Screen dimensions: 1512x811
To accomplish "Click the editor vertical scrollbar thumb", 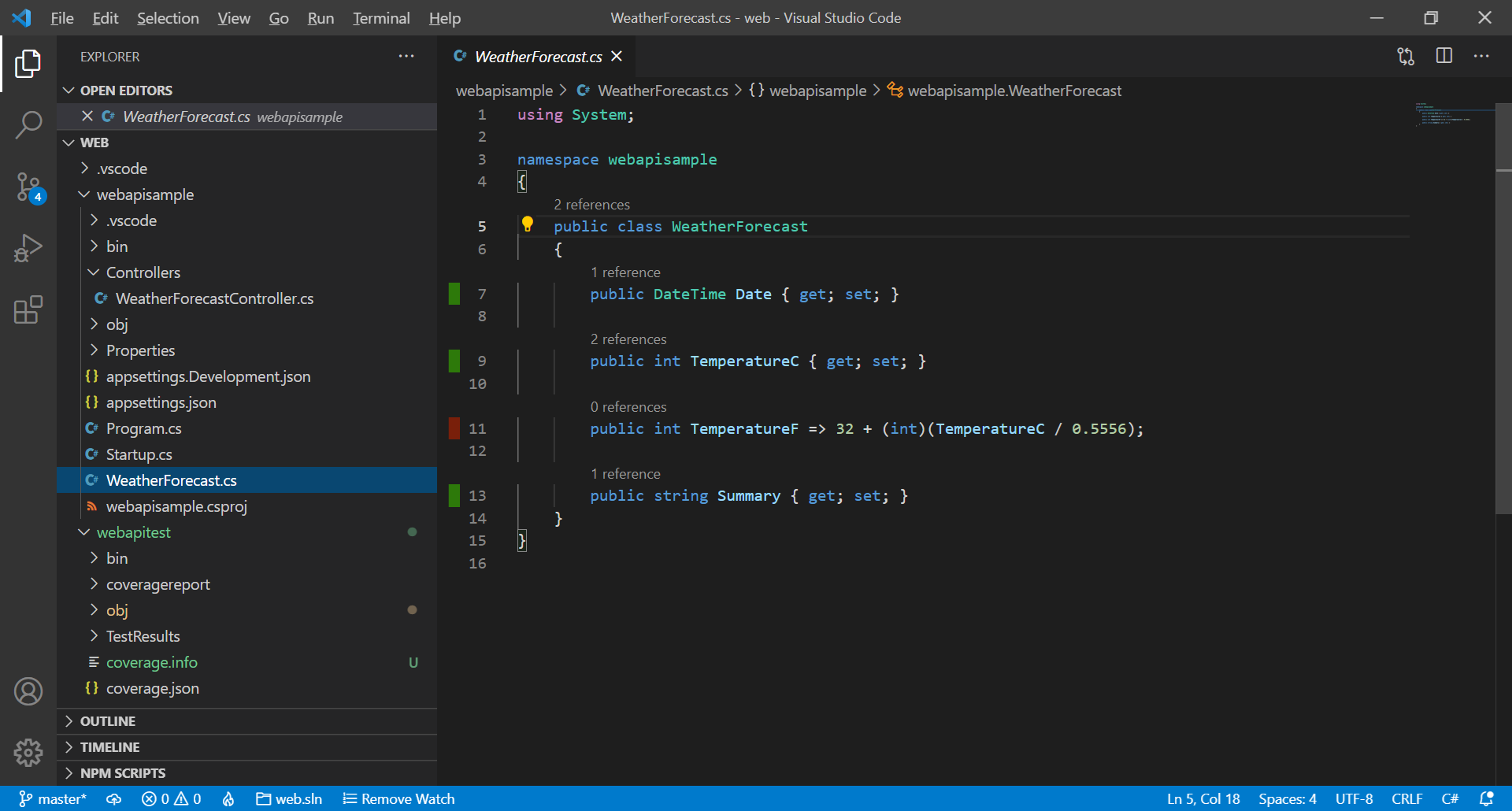I will [1503, 308].
